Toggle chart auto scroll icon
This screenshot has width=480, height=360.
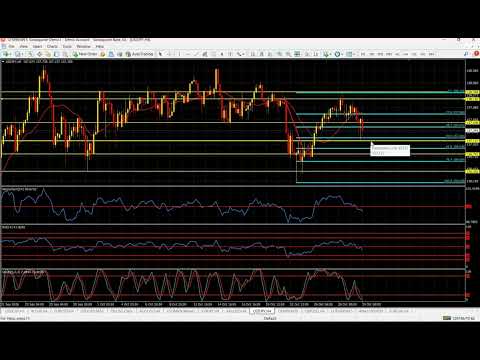[x=307, y=54]
